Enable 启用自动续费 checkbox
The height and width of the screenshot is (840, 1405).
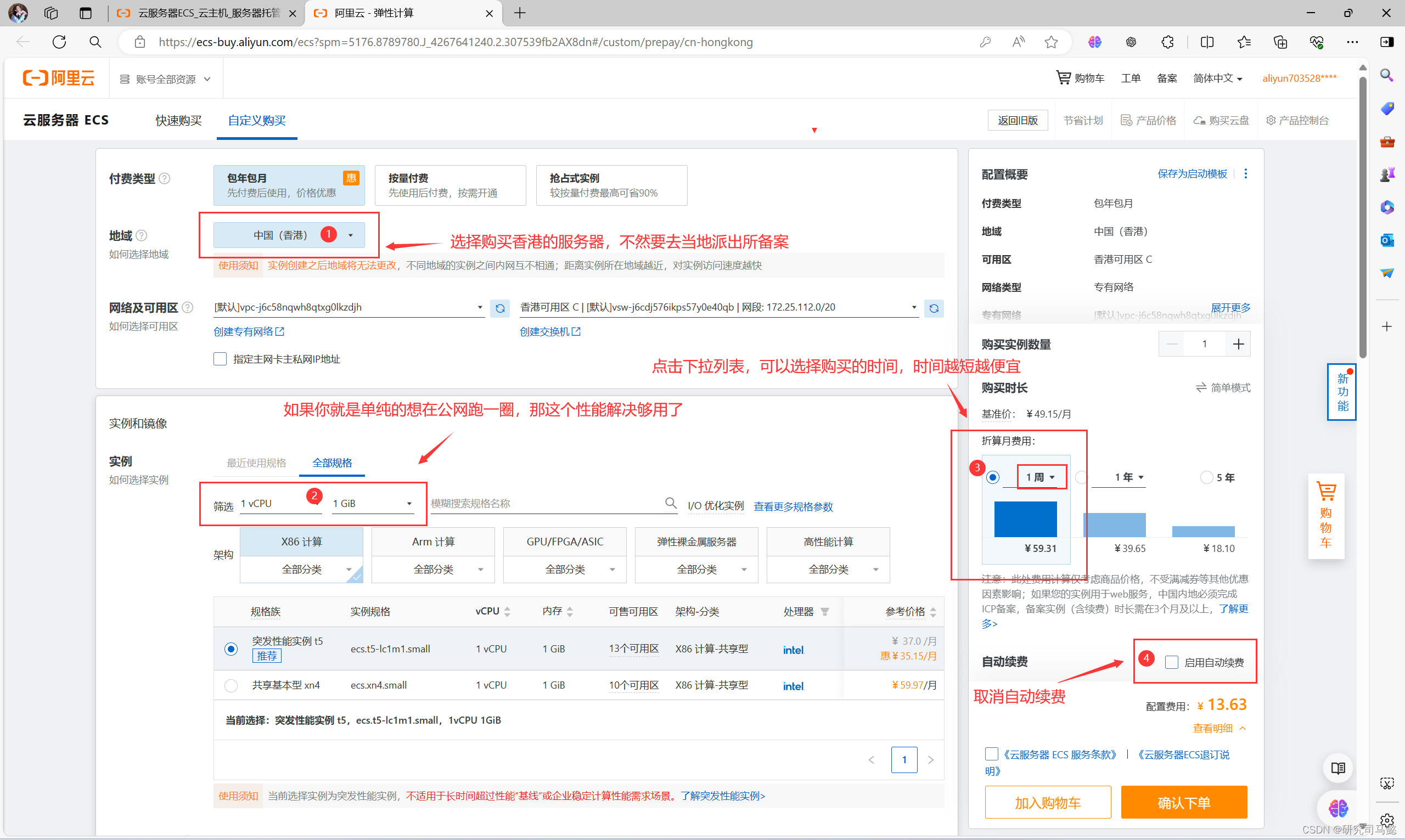pyautogui.click(x=1171, y=662)
